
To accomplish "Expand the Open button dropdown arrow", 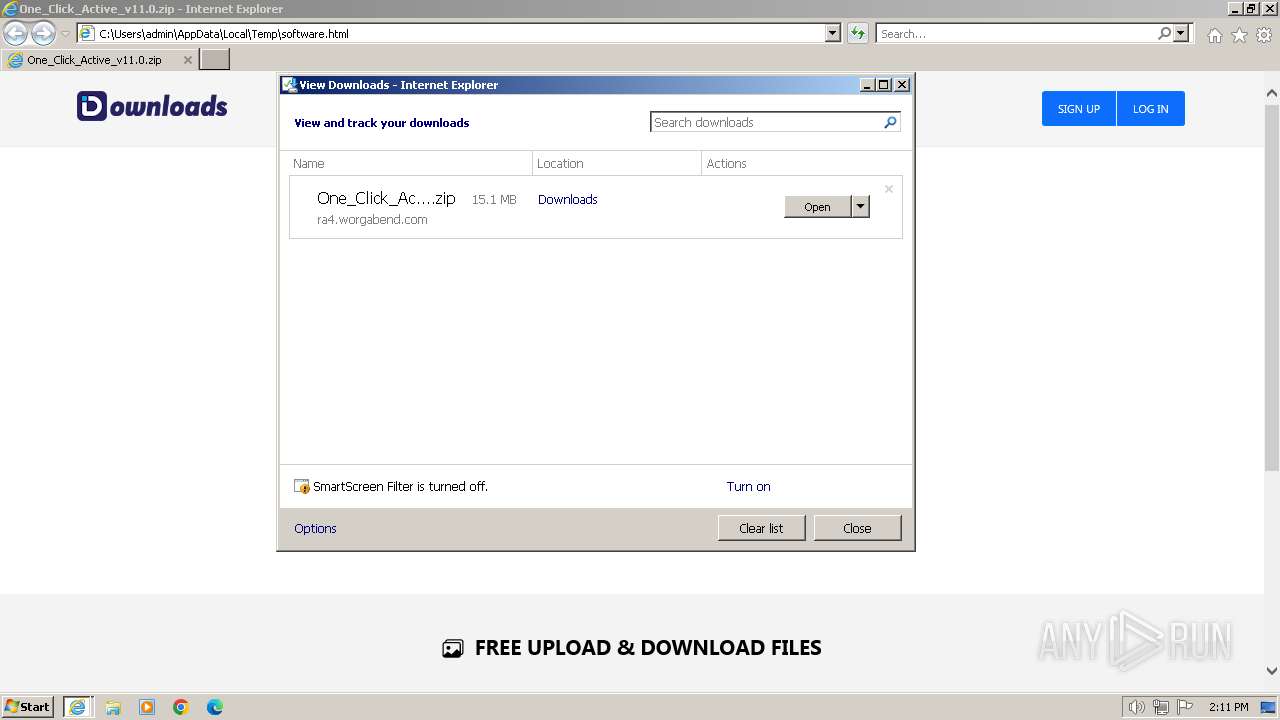I will [860, 207].
